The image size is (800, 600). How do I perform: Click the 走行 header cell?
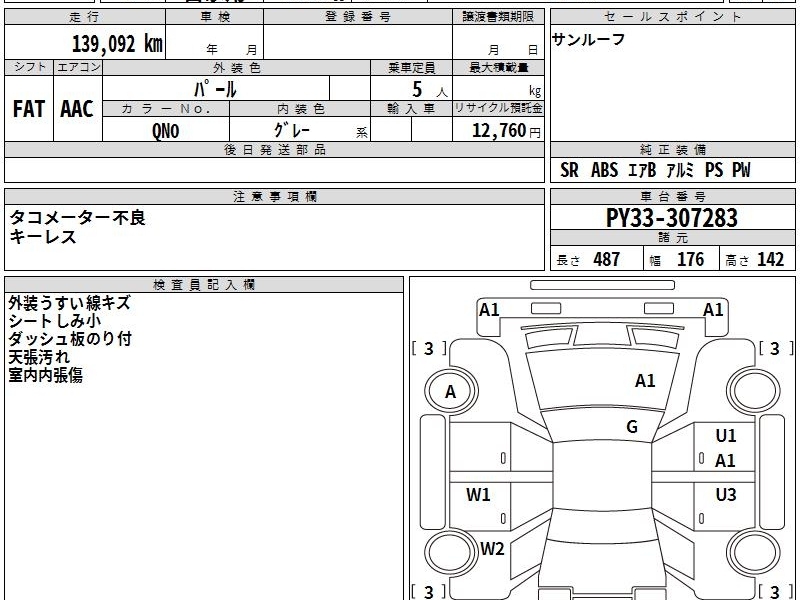pyautogui.click(x=85, y=17)
